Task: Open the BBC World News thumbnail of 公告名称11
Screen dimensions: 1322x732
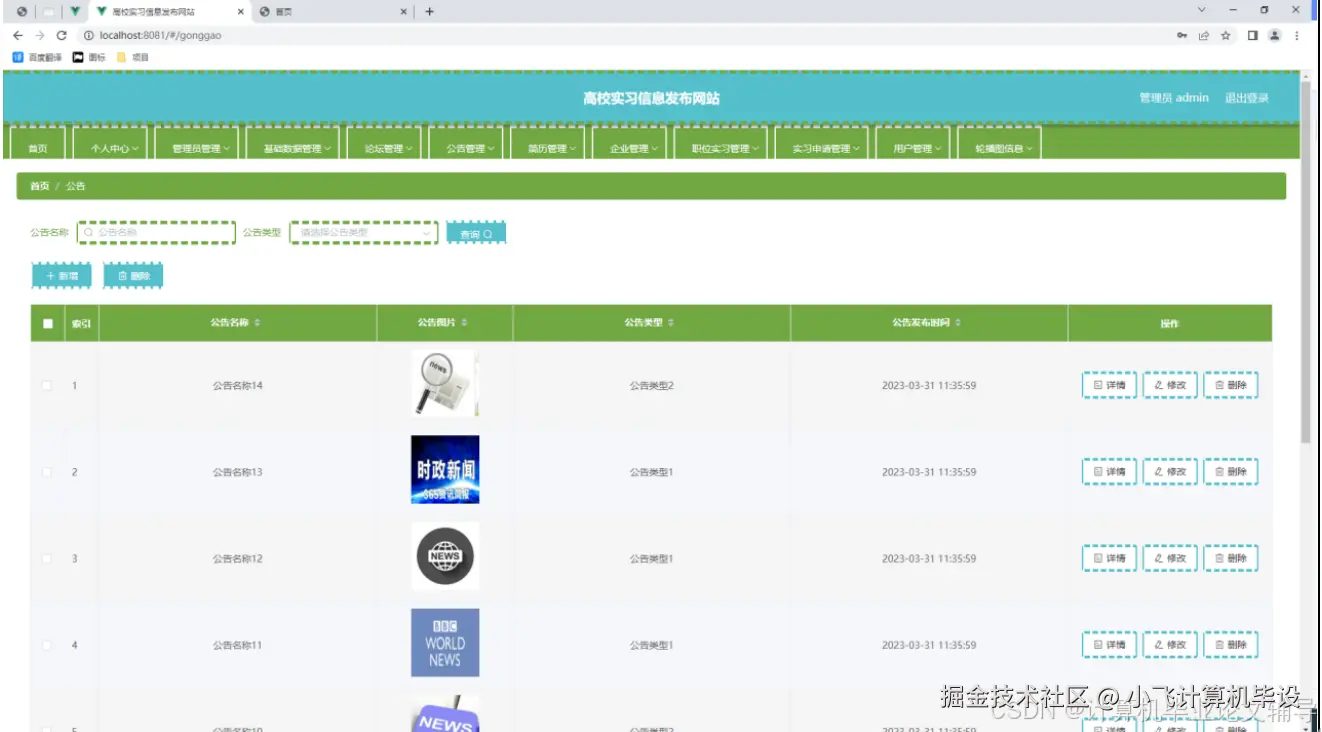Action: [445, 643]
